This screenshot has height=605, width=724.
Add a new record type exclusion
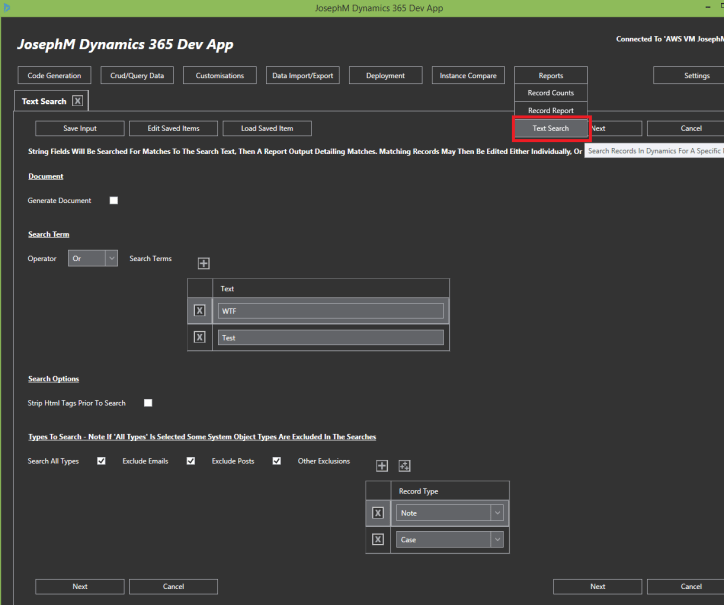click(x=382, y=465)
